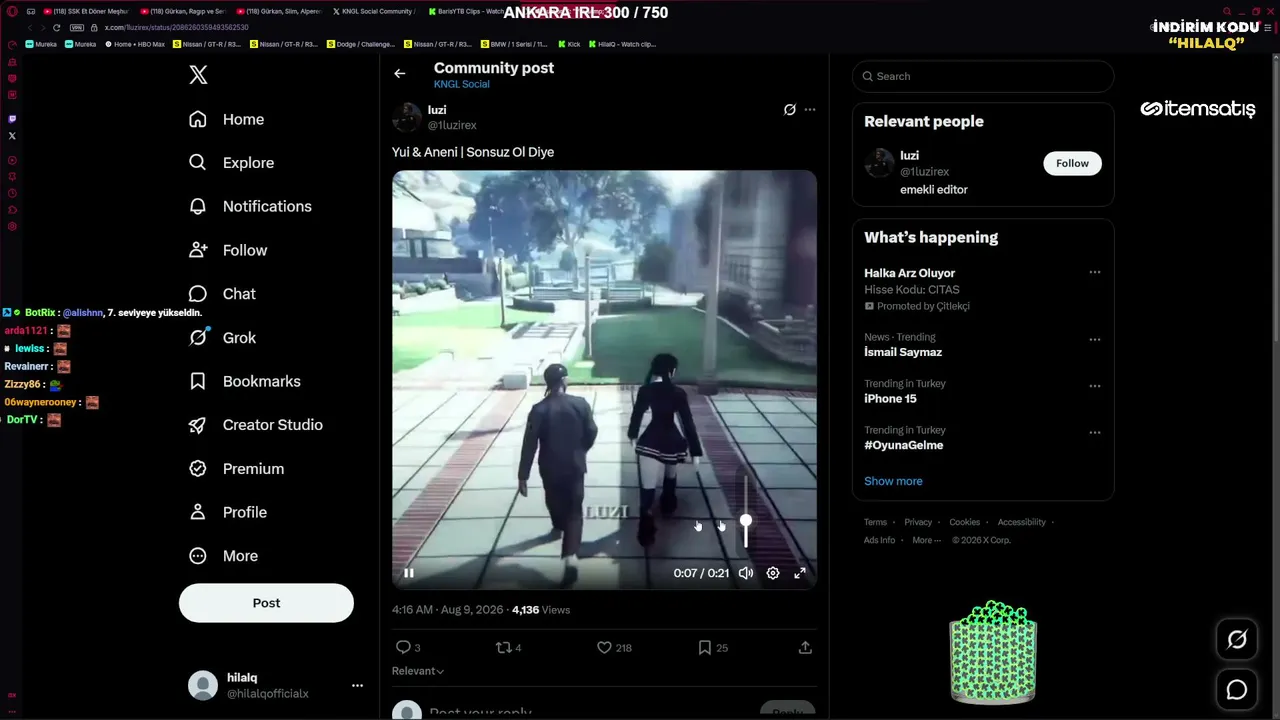The height and width of the screenshot is (720, 1280).
Task: Open Creator Studio
Action: [x=255, y=425]
